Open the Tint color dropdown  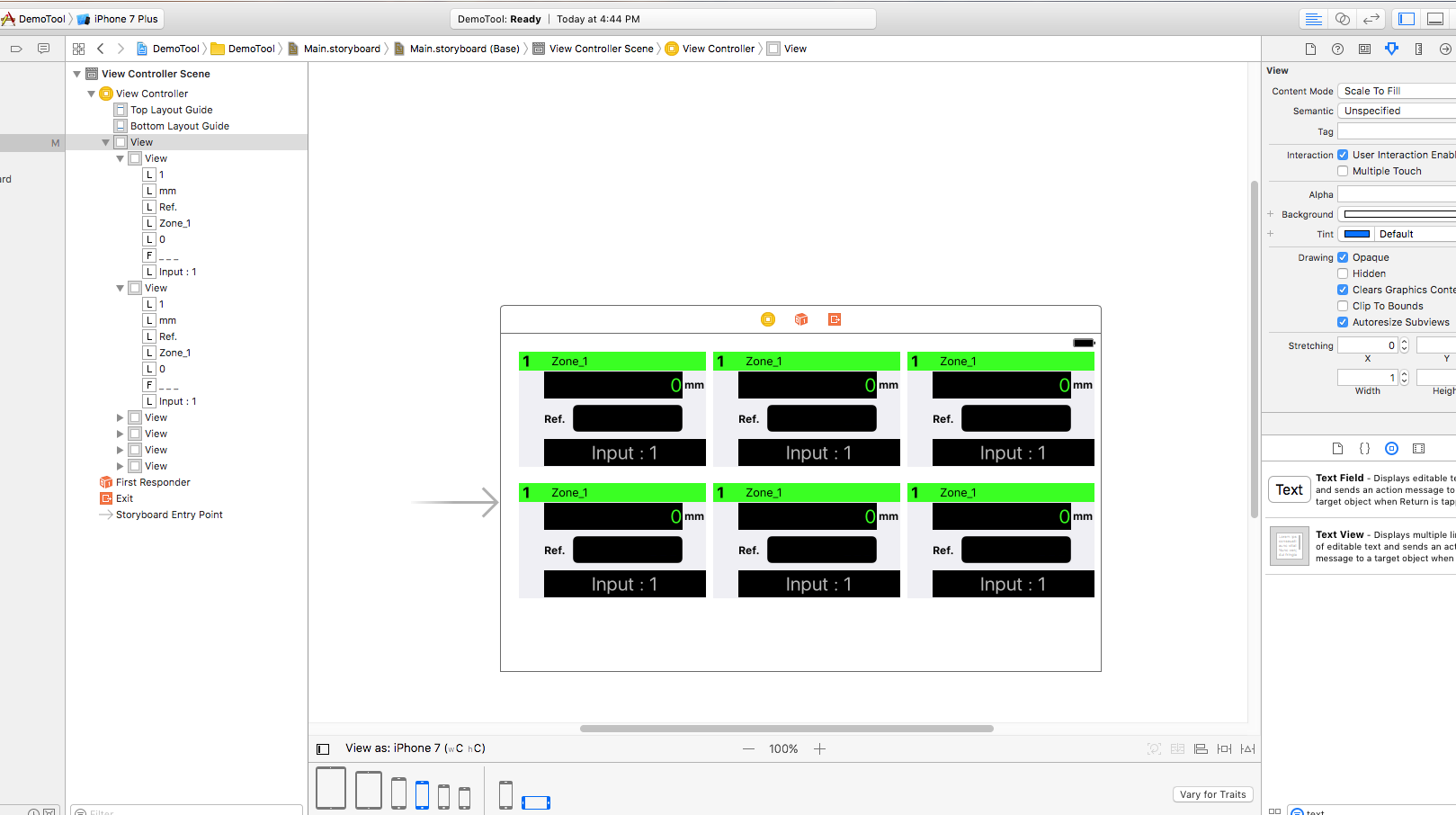tap(1416, 234)
